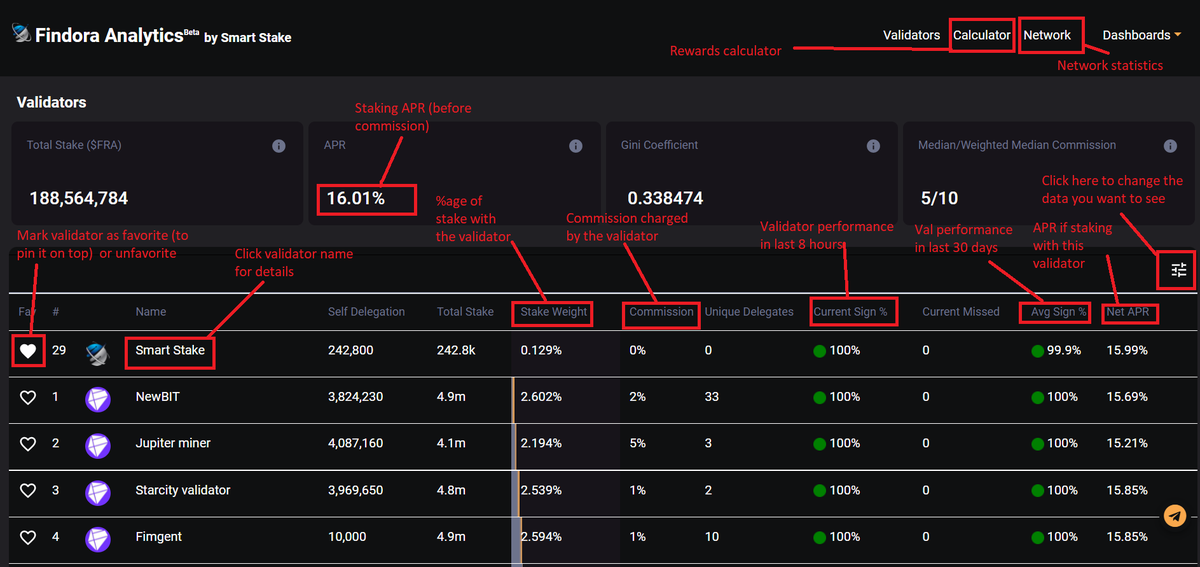
Task: Click Smart Stake validator logo icon
Action: pos(98,352)
